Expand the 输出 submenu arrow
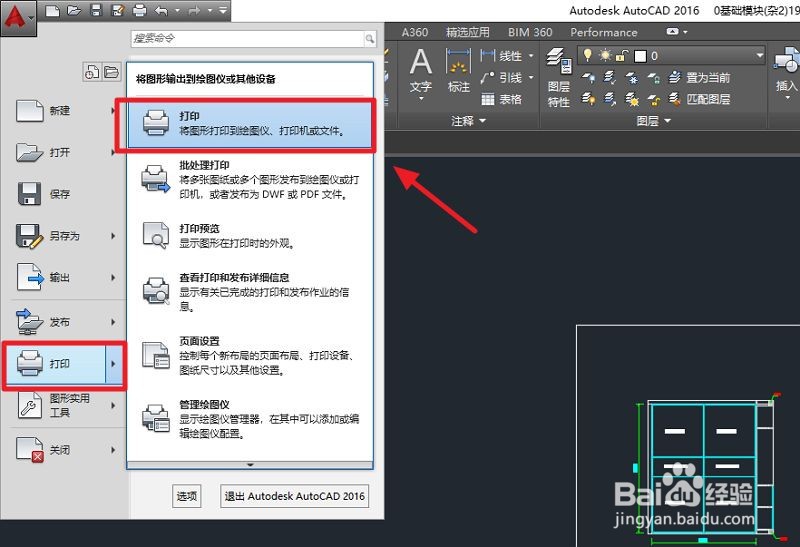Screen dimensions: 800x547 point(113,278)
